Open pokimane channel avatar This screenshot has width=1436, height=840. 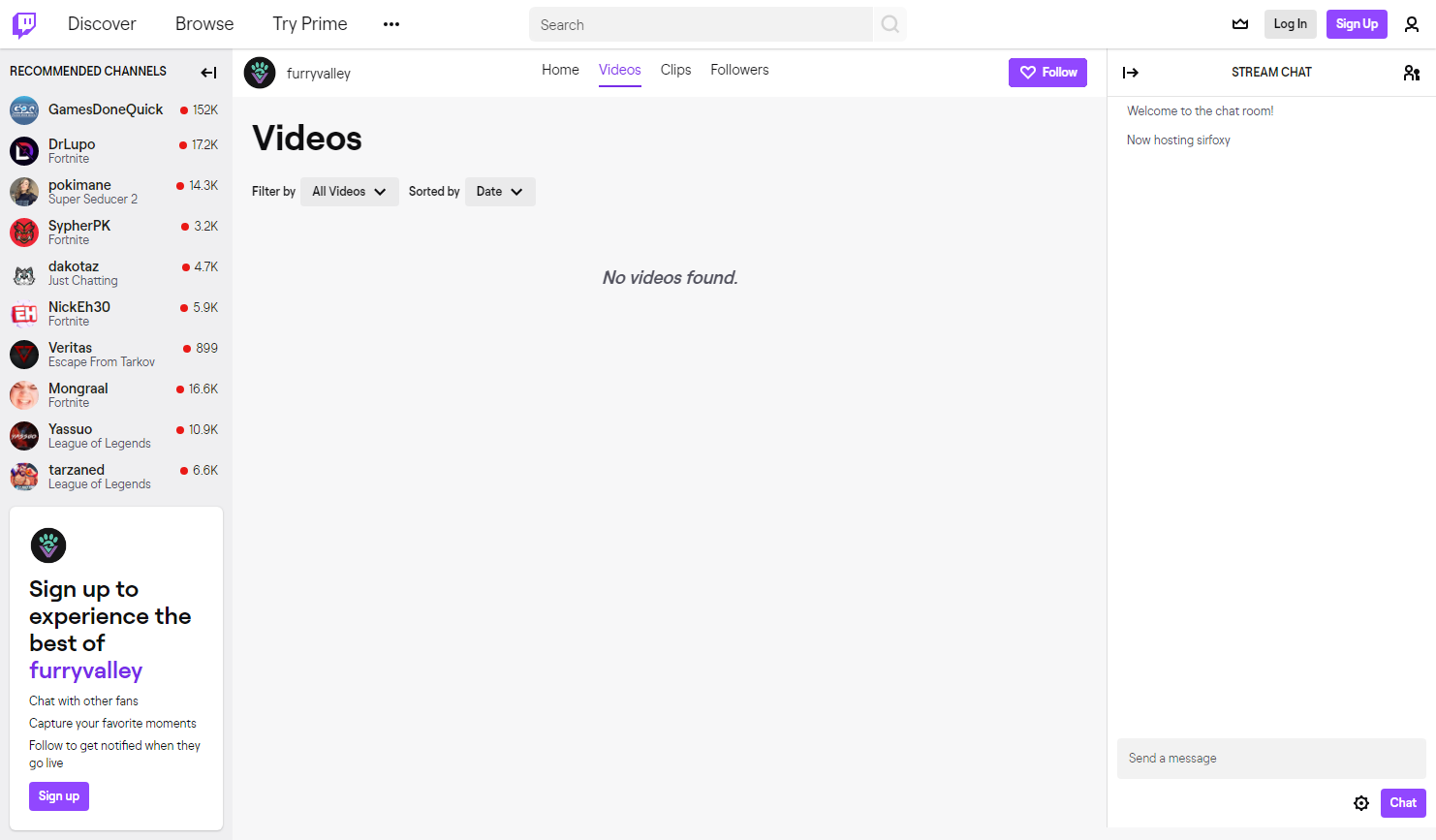coord(24,192)
